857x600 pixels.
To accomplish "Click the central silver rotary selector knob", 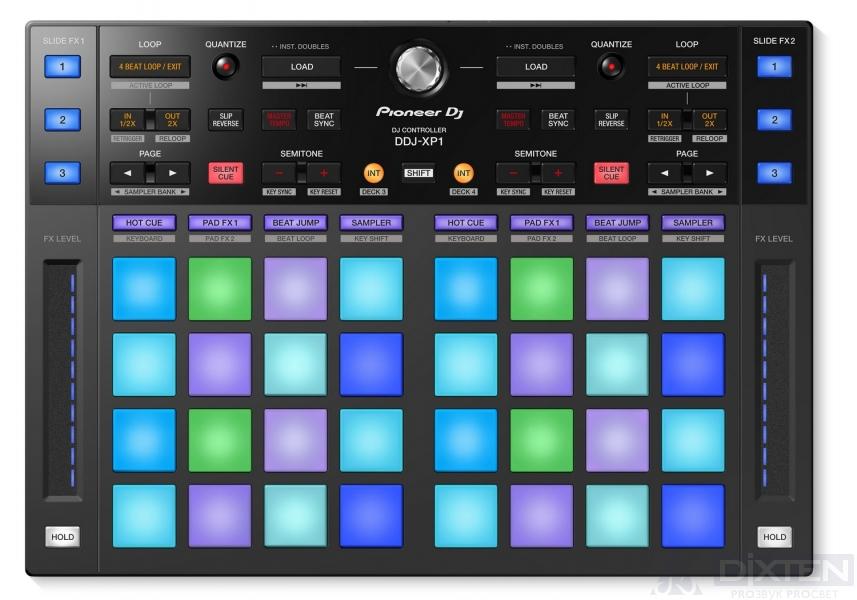I will (419, 69).
